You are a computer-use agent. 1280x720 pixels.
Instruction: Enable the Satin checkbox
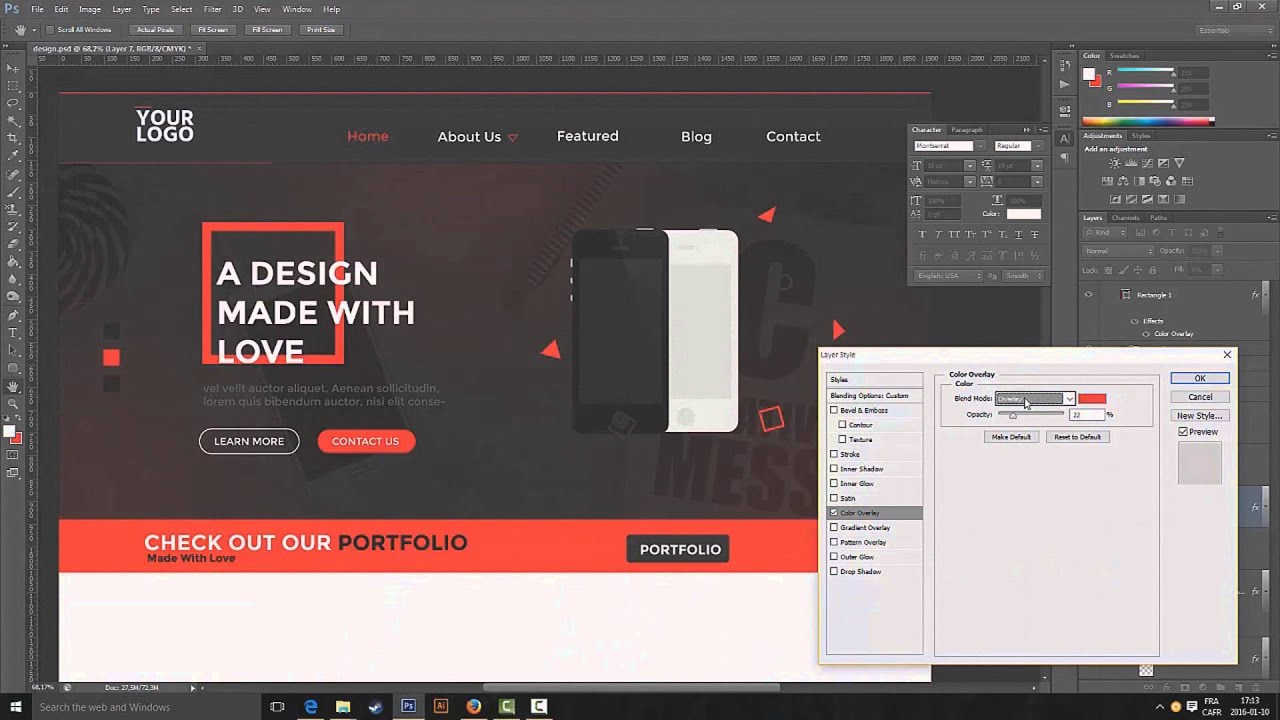tap(834, 498)
